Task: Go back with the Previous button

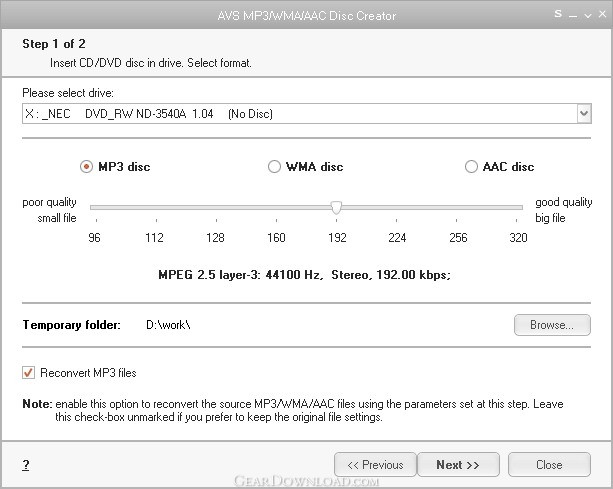Action: (375, 464)
